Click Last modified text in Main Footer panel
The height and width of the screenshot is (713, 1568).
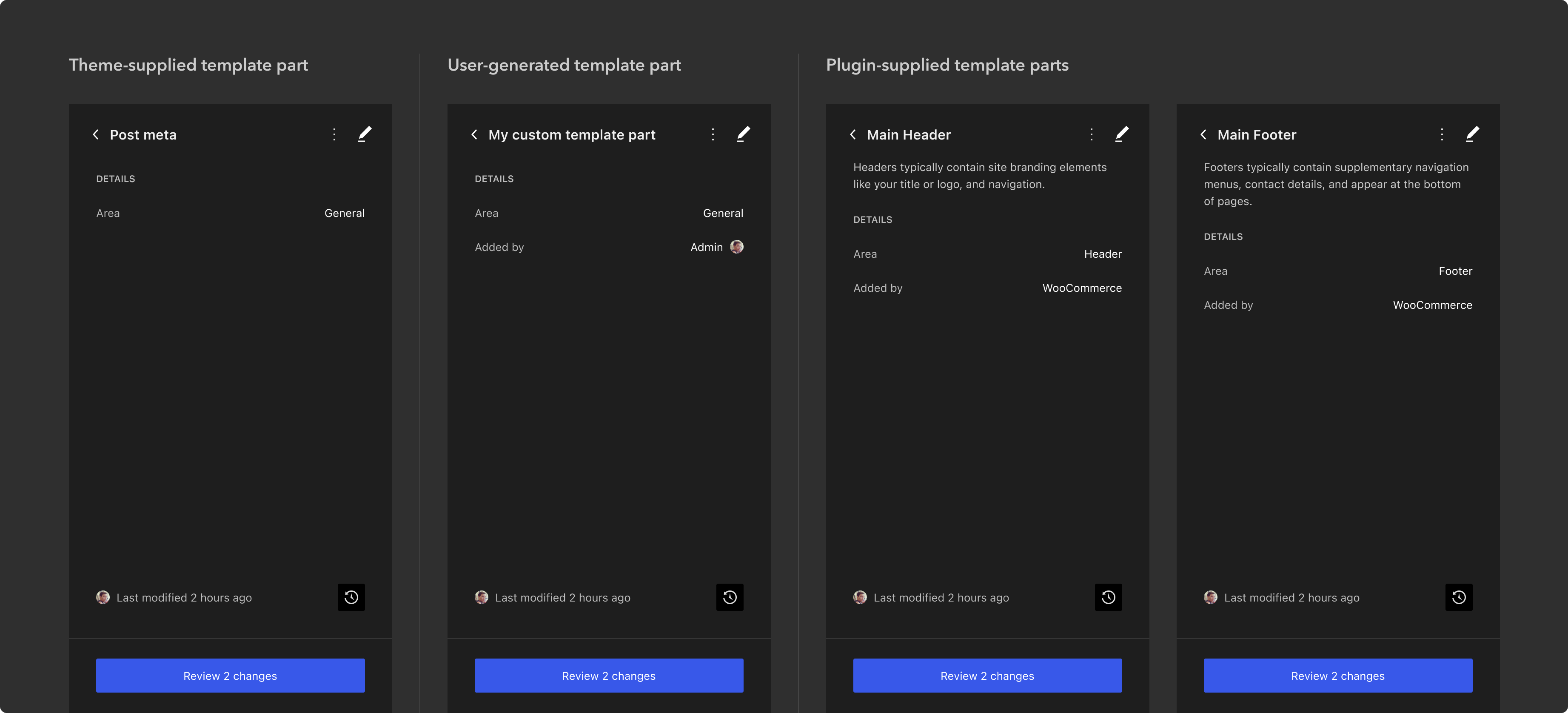pos(1291,598)
